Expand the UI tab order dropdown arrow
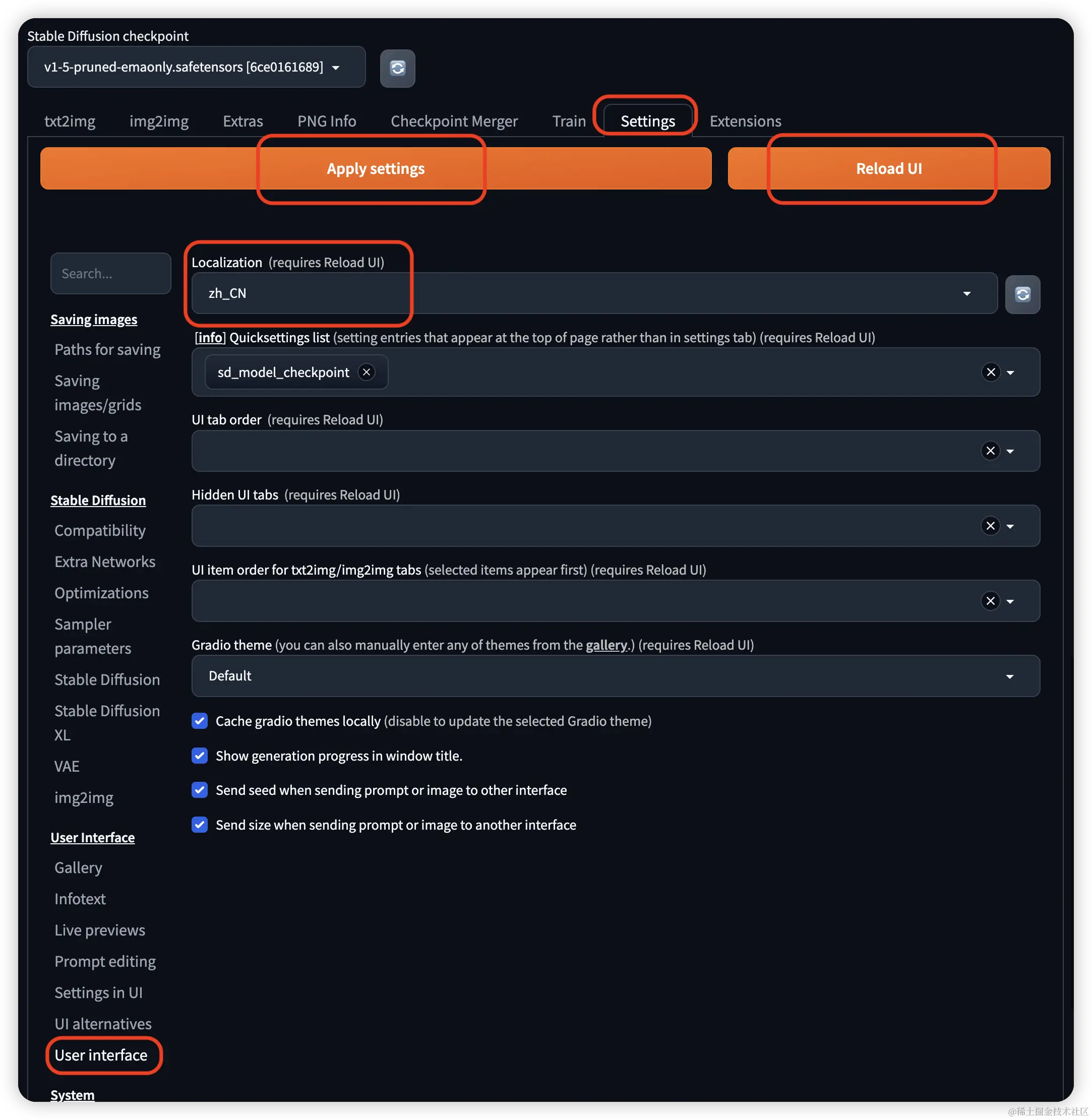The image size is (1092, 1120). 1010,451
